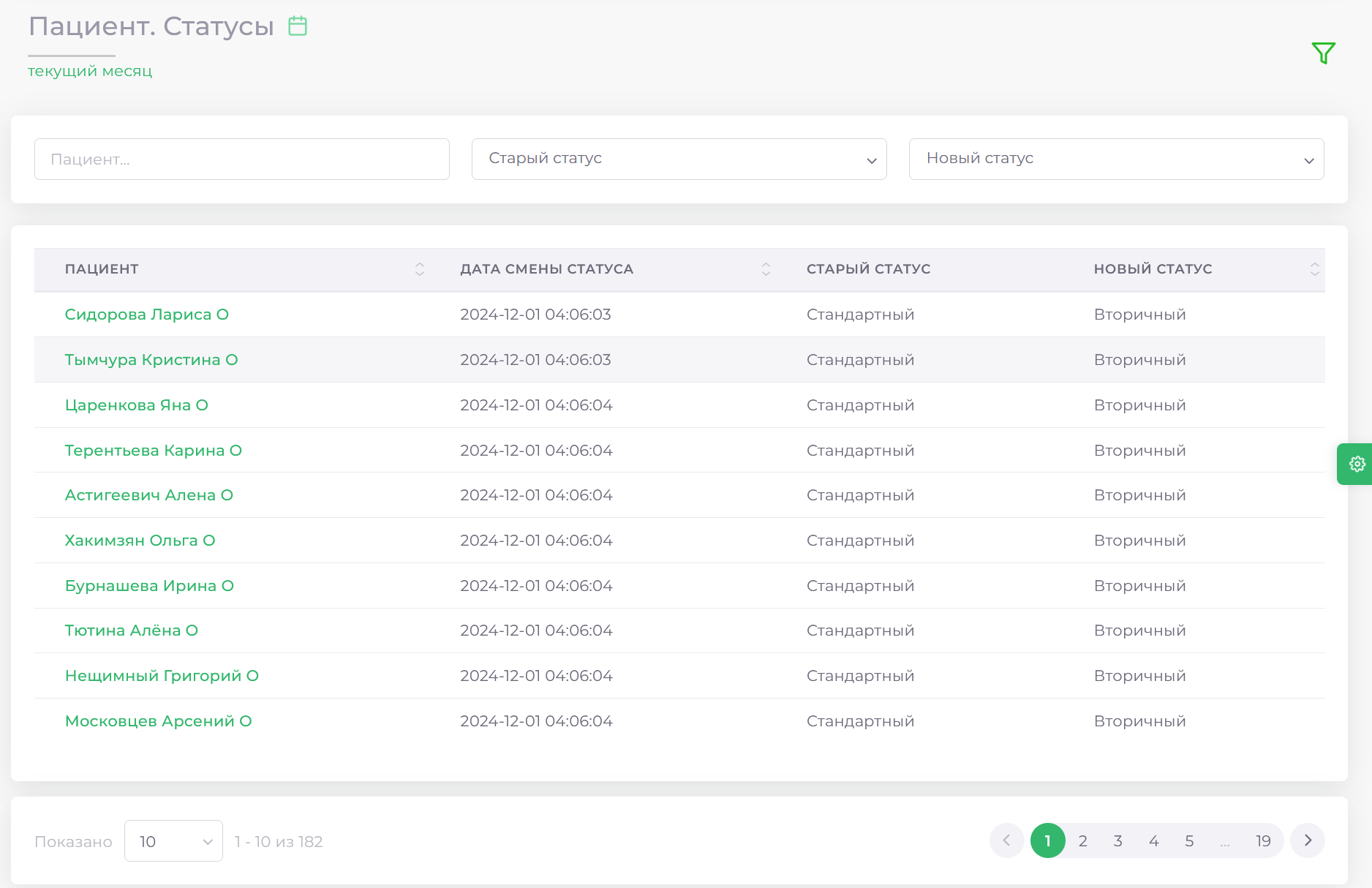Image resolution: width=1372 pixels, height=888 pixels.
Task: Open the Старый статус dropdown
Action: click(679, 159)
